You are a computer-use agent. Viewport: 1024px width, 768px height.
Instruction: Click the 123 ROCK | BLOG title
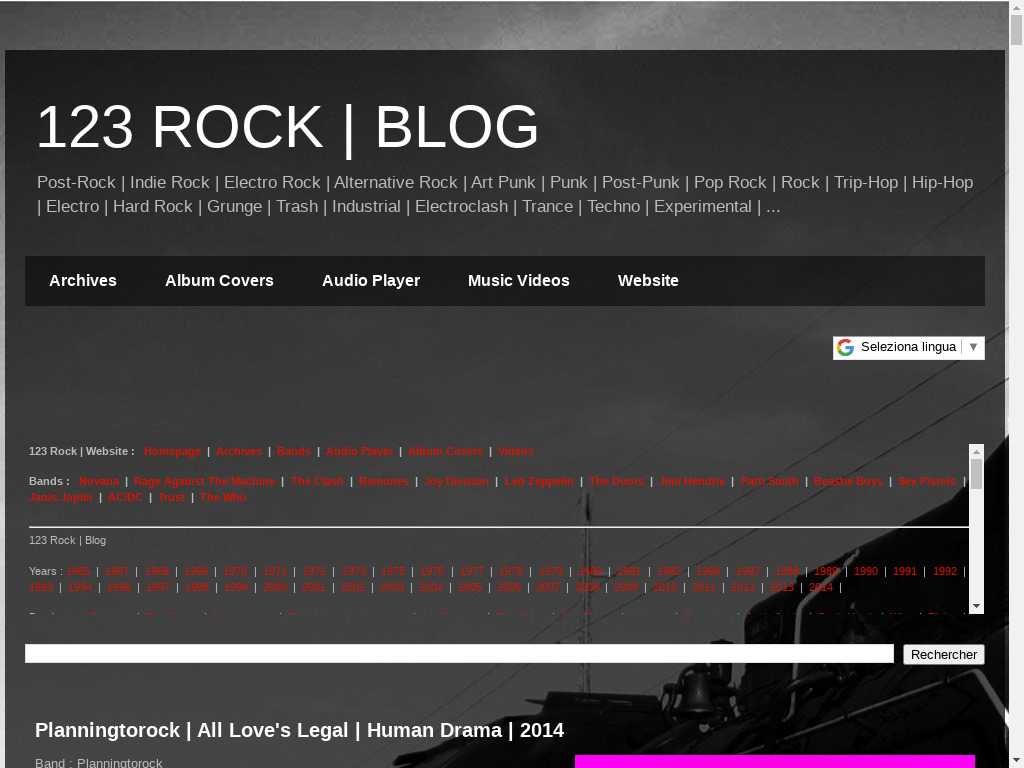[288, 127]
